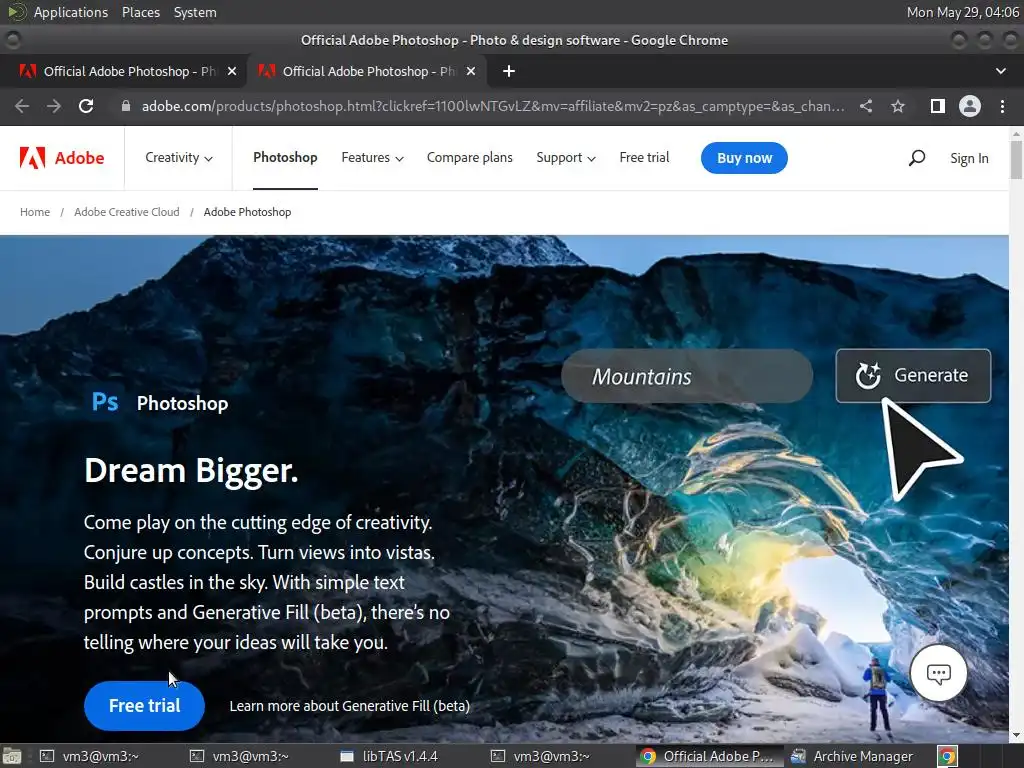The height and width of the screenshot is (768, 1024).
Task: Go to Home breadcrumb
Action: tap(35, 212)
